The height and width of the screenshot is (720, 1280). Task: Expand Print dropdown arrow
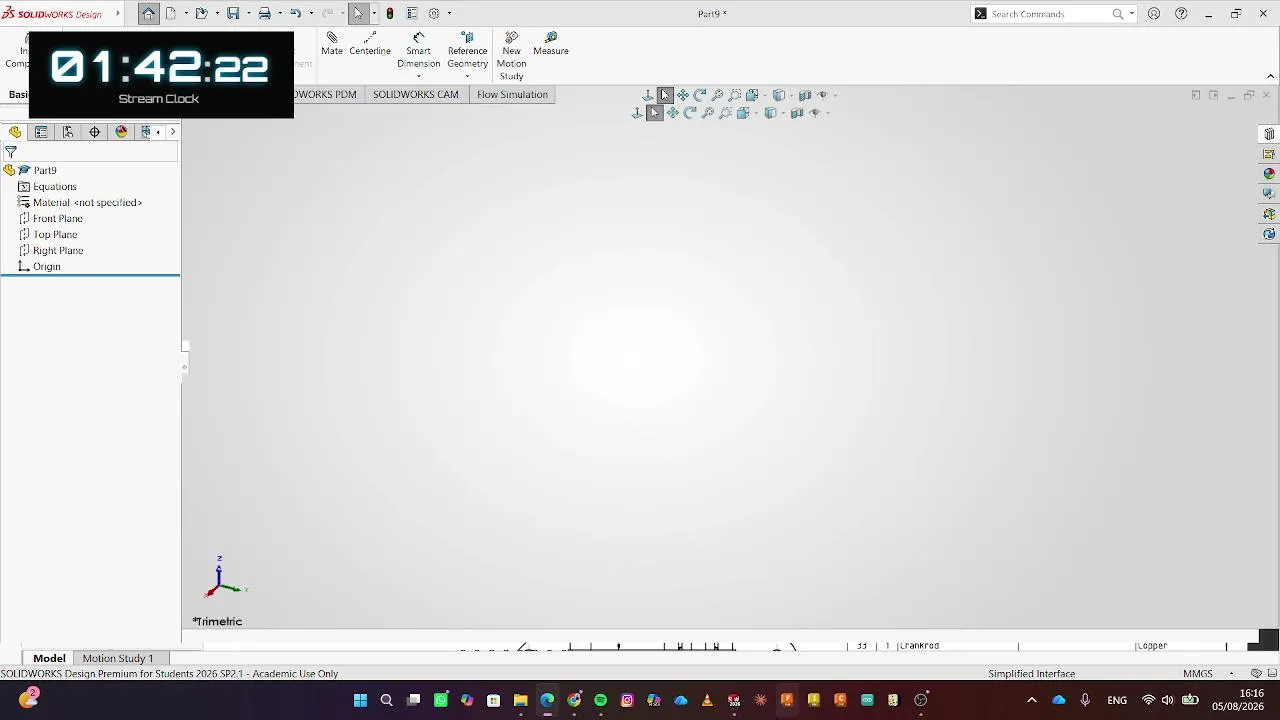click(280, 14)
